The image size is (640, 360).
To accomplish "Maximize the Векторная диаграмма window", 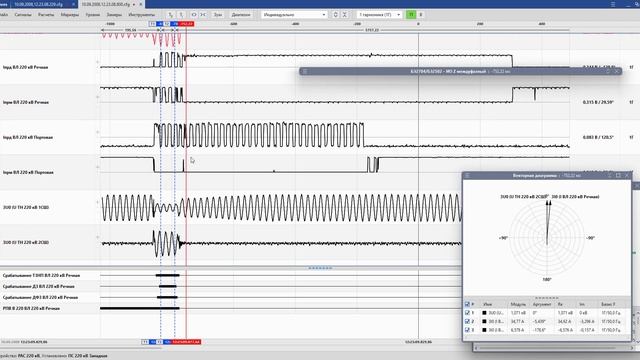I will tap(618, 176).
